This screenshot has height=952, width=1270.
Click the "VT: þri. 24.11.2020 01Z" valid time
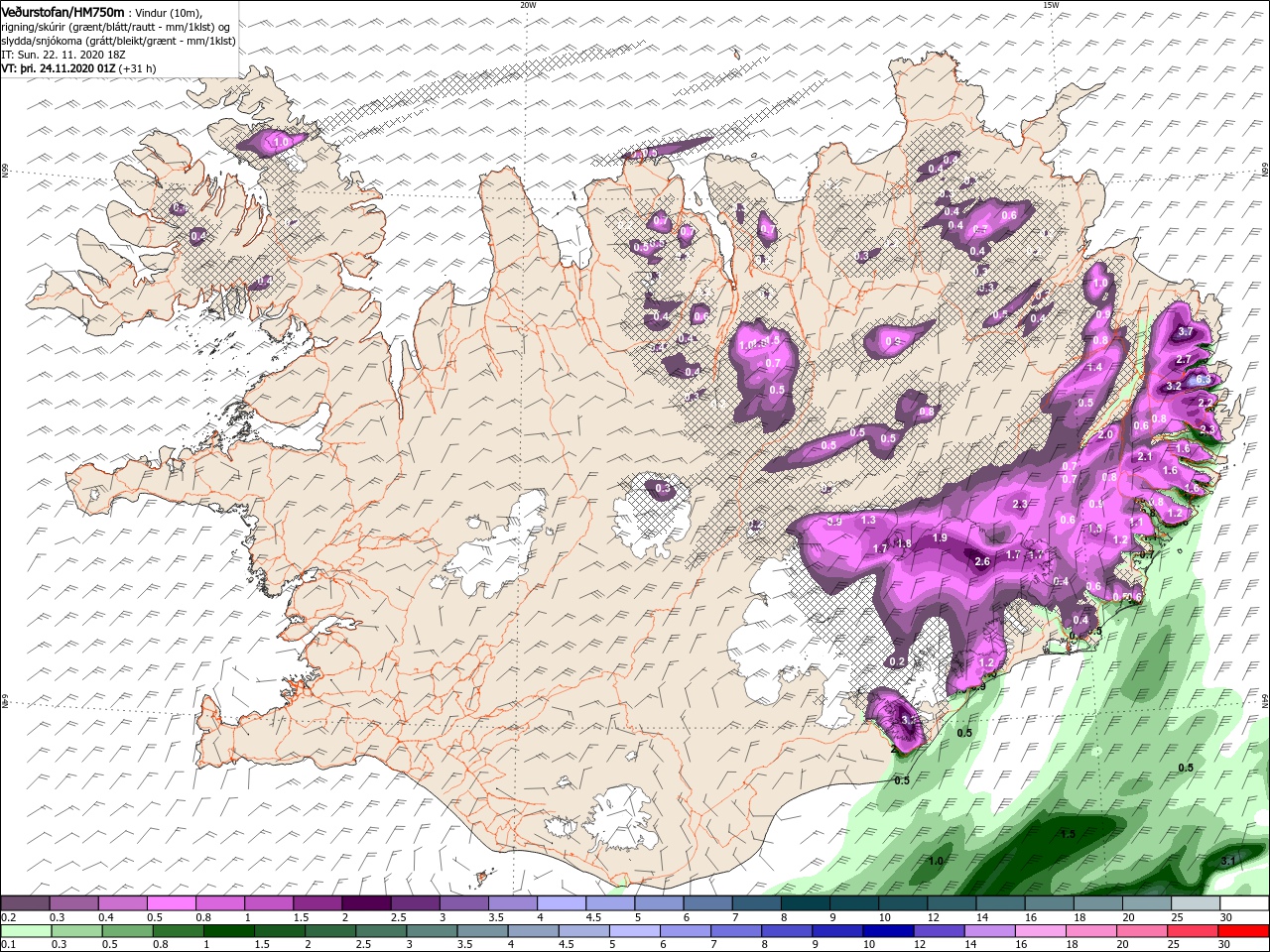coord(59,69)
